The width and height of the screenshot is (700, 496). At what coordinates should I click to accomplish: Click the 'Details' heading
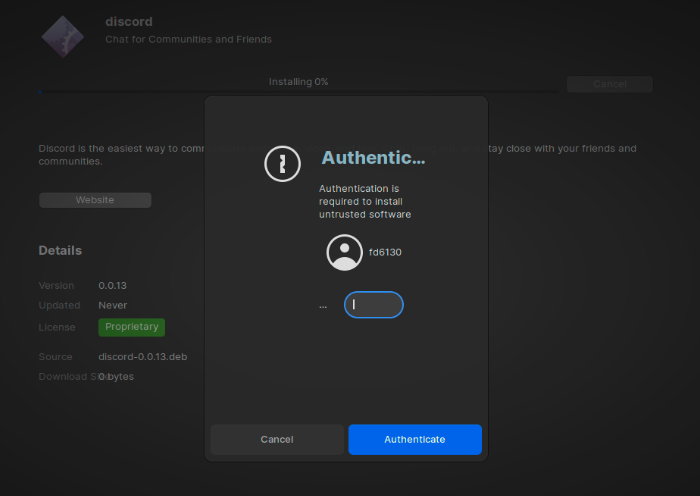coord(60,250)
